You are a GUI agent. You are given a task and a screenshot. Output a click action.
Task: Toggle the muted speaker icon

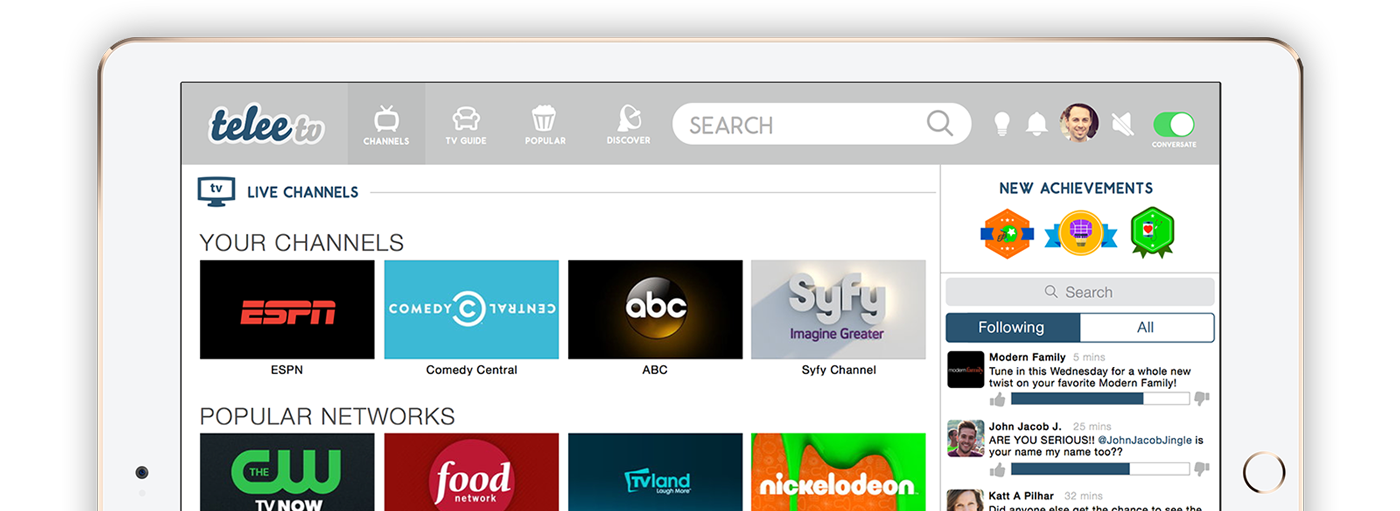(1123, 124)
